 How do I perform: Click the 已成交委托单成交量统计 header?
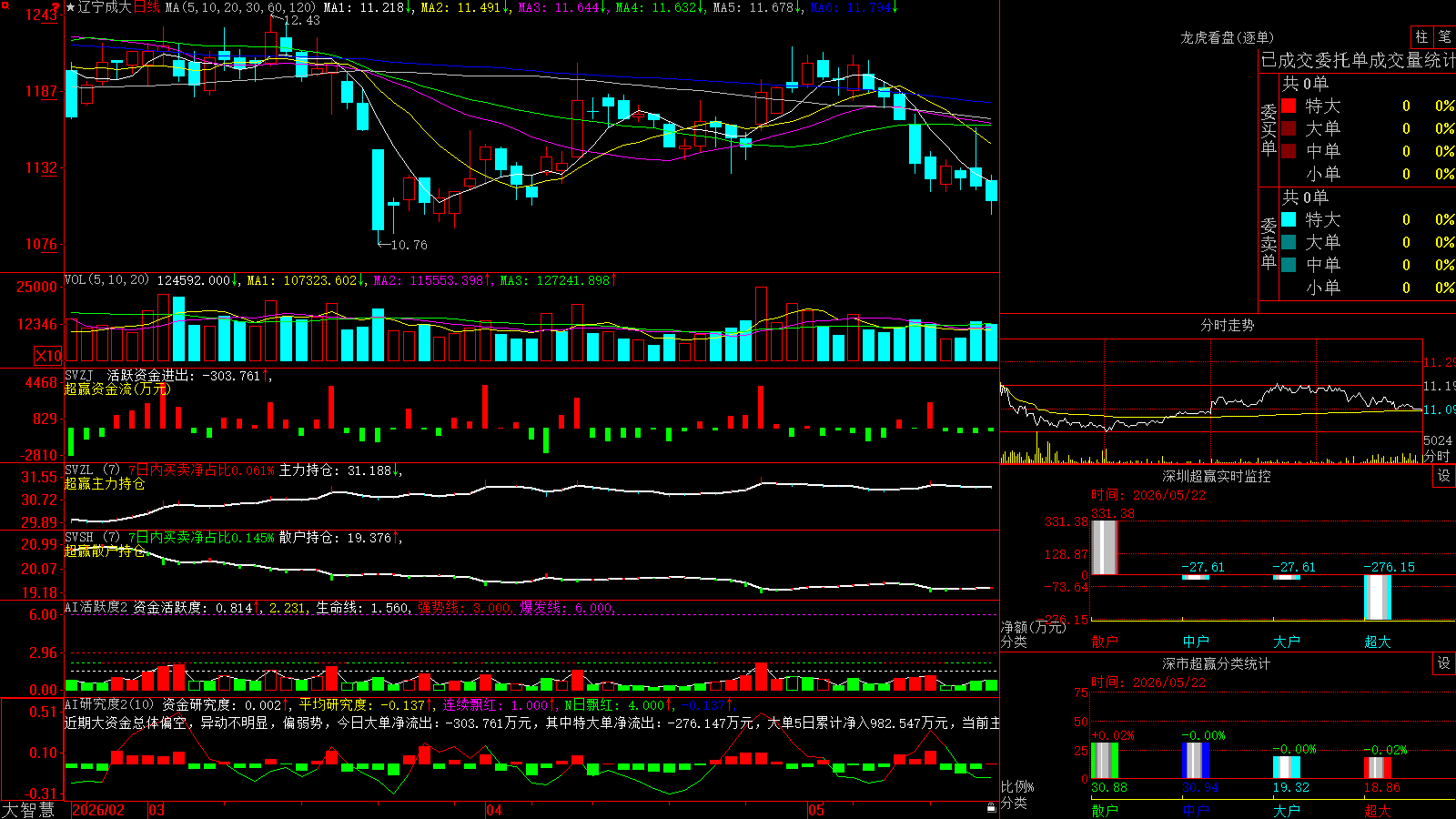pyautogui.click(x=1358, y=60)
